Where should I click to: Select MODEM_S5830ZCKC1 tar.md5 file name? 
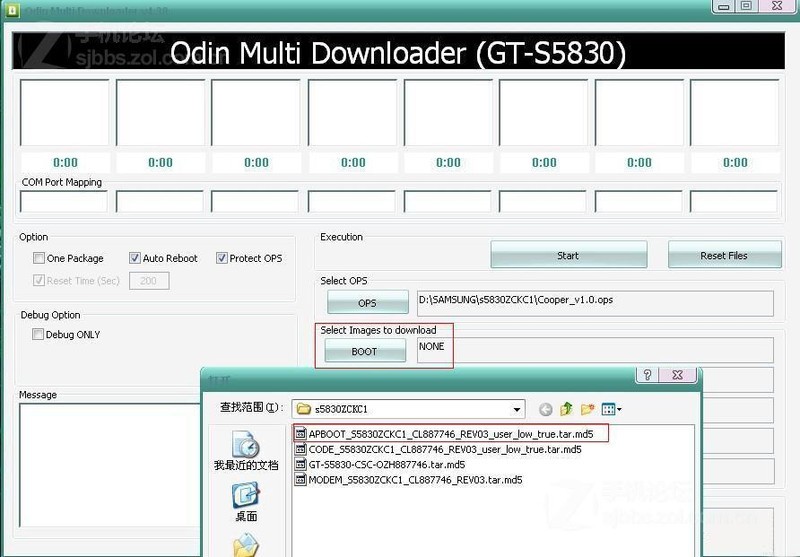tap(415, 480)
